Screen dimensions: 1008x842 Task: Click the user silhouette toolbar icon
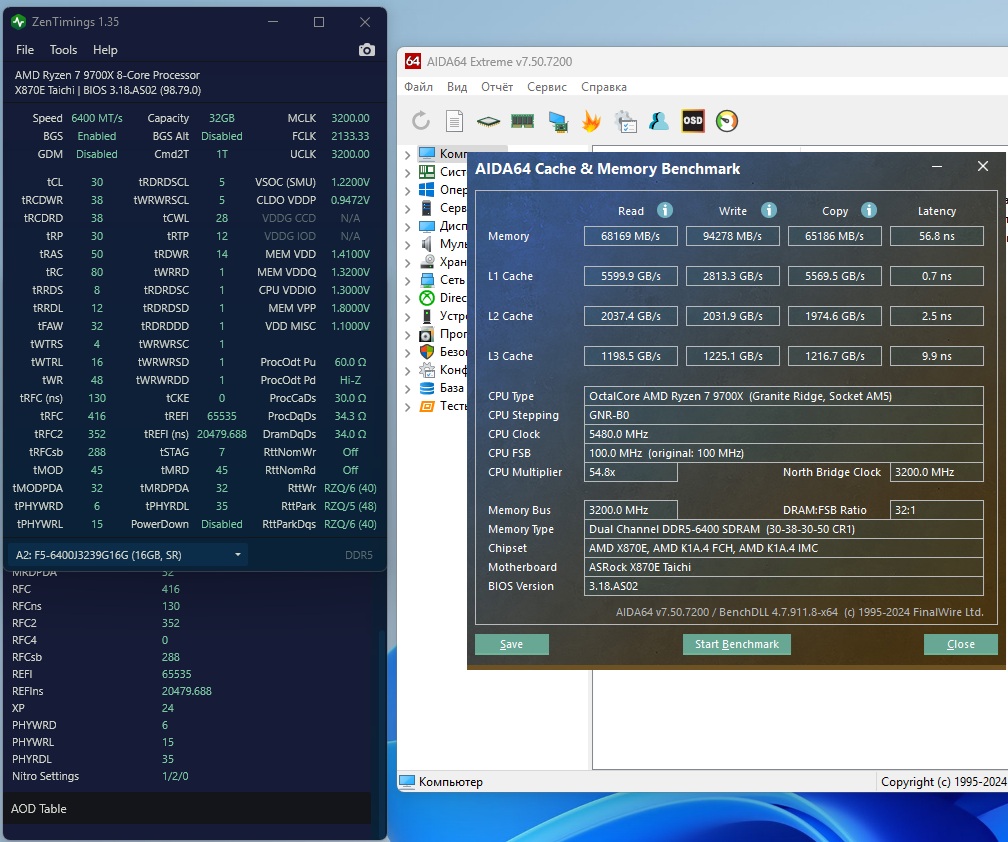pyautogui.click(x=658, y=121)
